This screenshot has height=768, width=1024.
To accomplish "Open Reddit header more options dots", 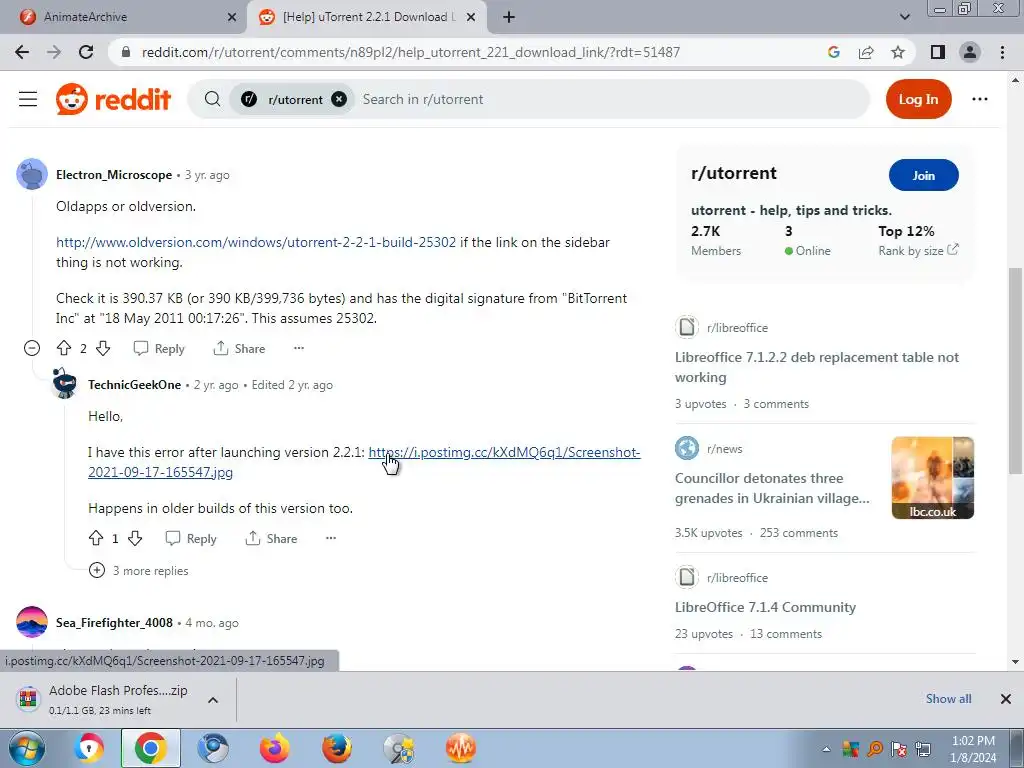I will pos(980,99).
